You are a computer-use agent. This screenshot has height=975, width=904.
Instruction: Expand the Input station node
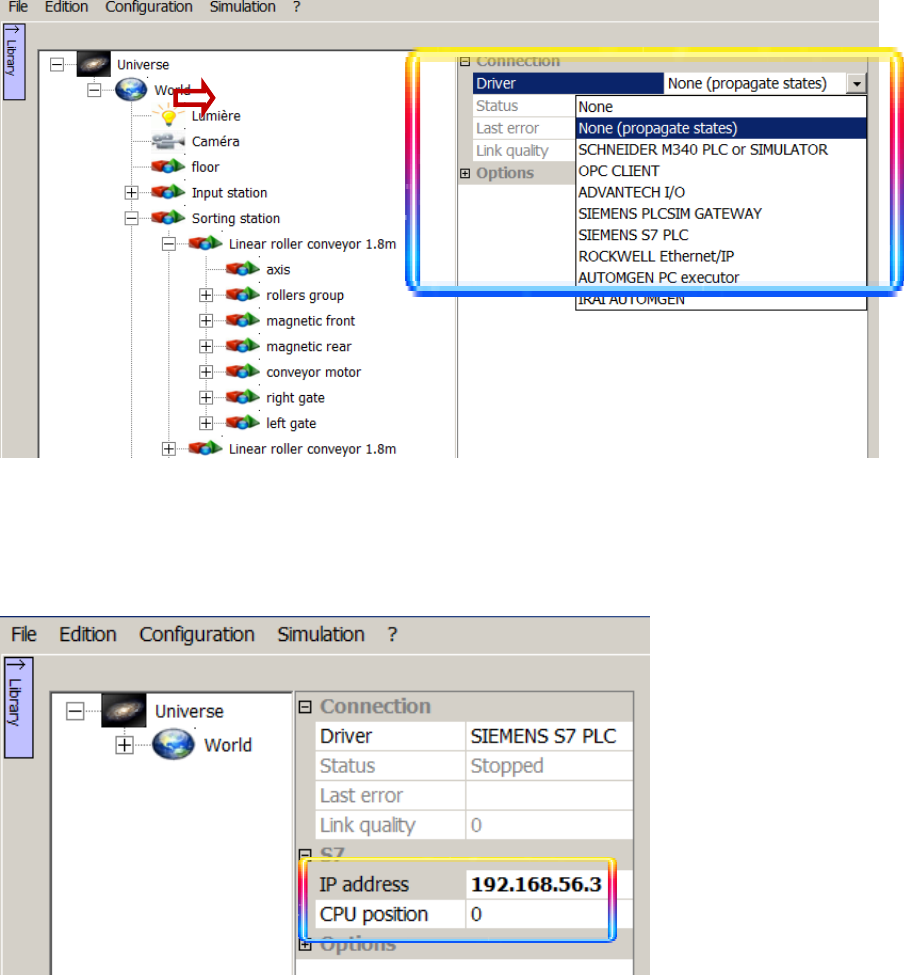131,193
